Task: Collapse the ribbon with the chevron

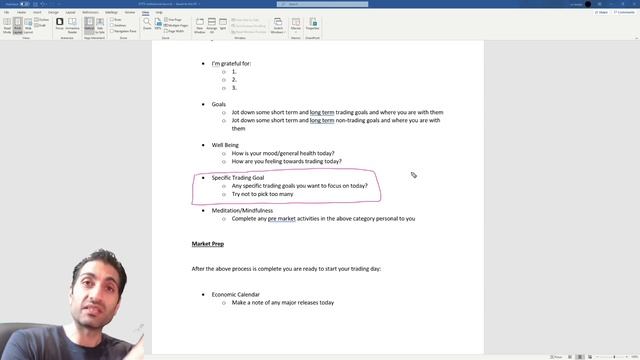Action: pyautogui.click(x=636, y=38)
